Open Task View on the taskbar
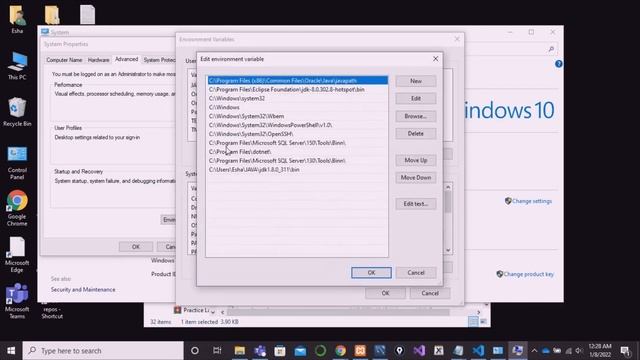This screenshot has width=640, height=360. pyautogui.click(x=217, y=351)
